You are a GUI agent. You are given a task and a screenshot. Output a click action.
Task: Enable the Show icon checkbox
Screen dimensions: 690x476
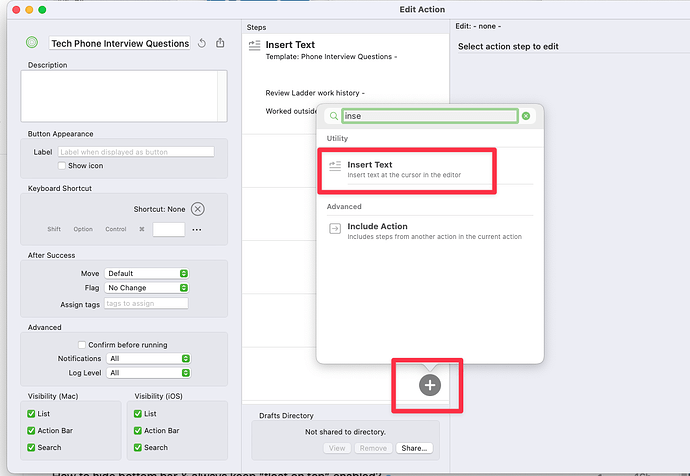tap(62, 165)
